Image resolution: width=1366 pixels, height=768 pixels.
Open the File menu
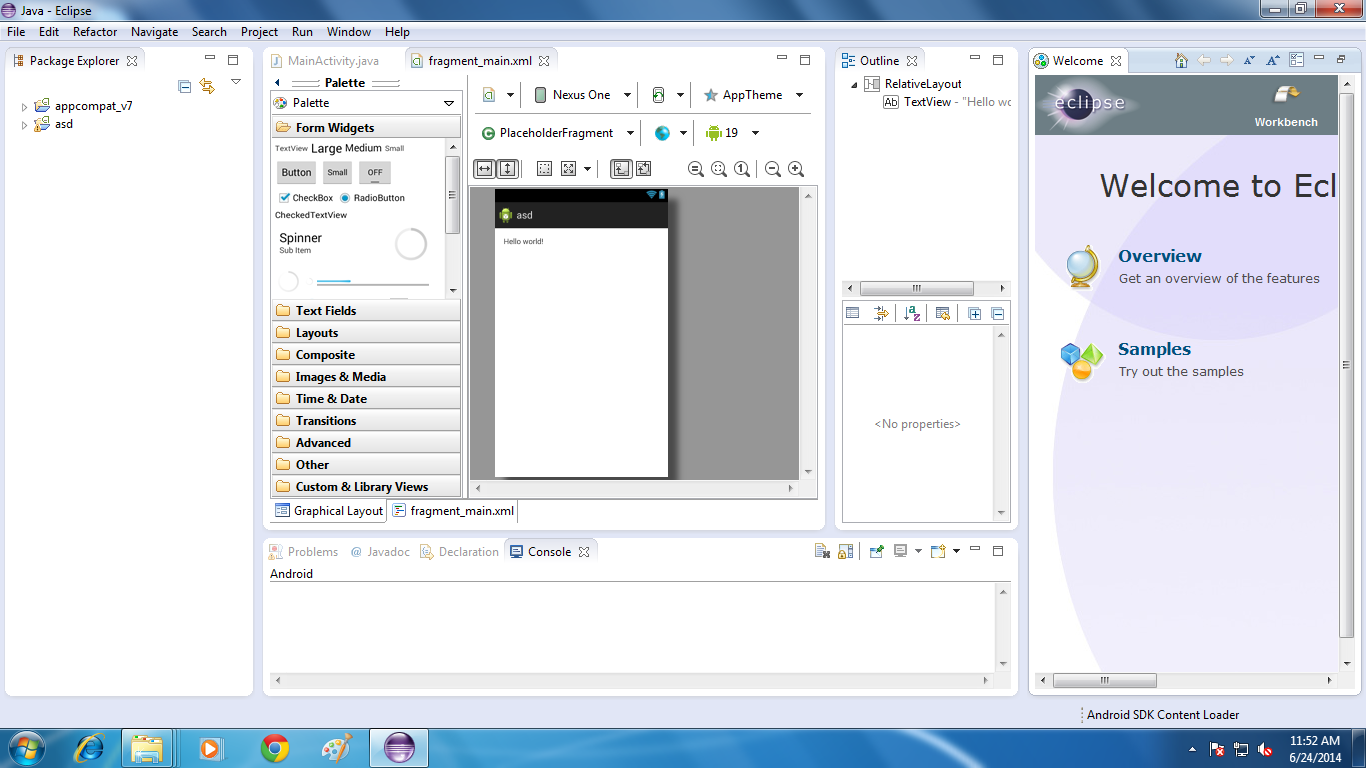pyautogui.click(x=16, y=32)
